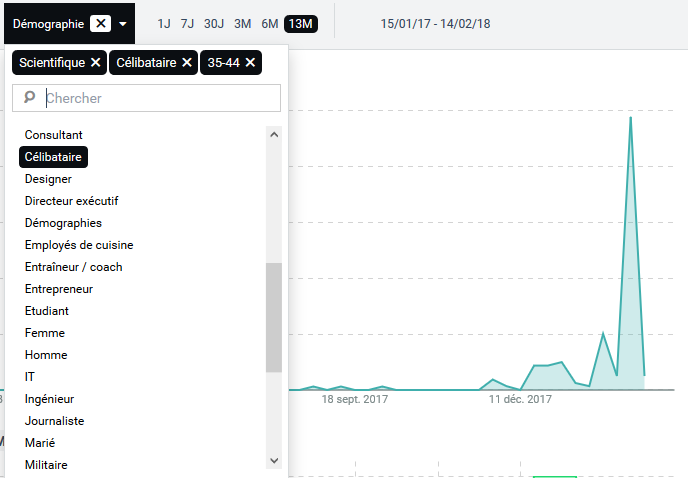The width and height of the screenshot is (688, 478).
Task: Click the list scrollbar down arrow
Action: (274, 460)
